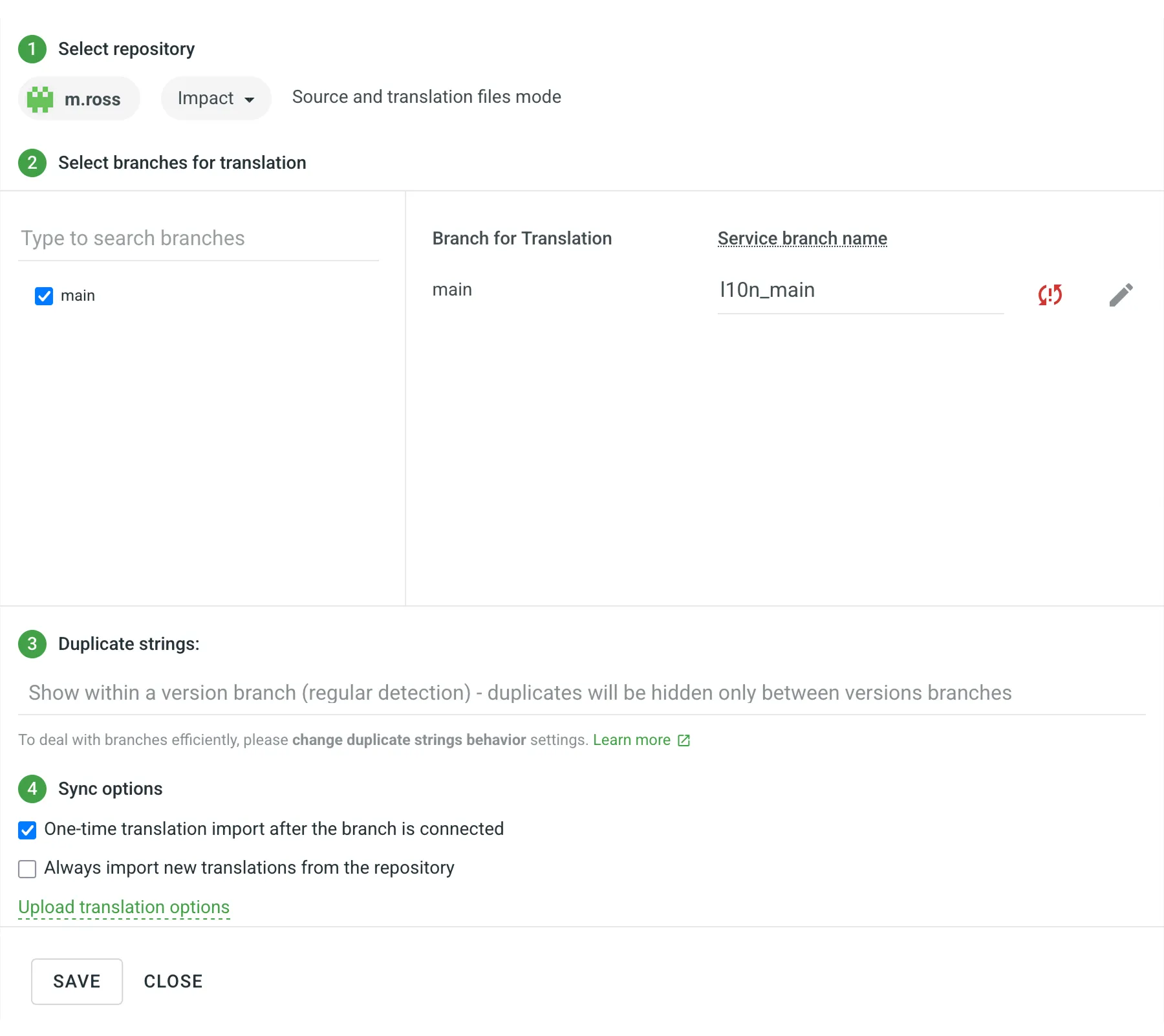Click the pencil icon to edit l10n_main
Screen dimensions: 1164x1036
point(1121,294)
